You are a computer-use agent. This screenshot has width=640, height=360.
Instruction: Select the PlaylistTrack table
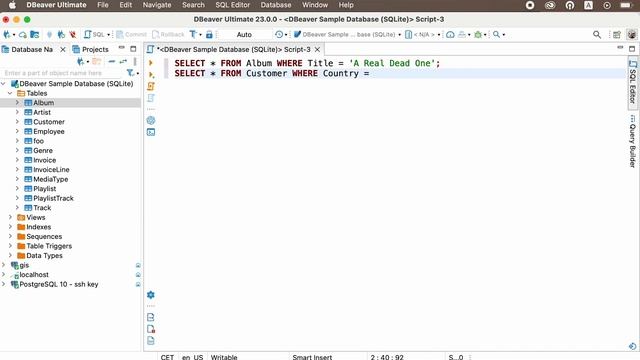pos(53,198)
